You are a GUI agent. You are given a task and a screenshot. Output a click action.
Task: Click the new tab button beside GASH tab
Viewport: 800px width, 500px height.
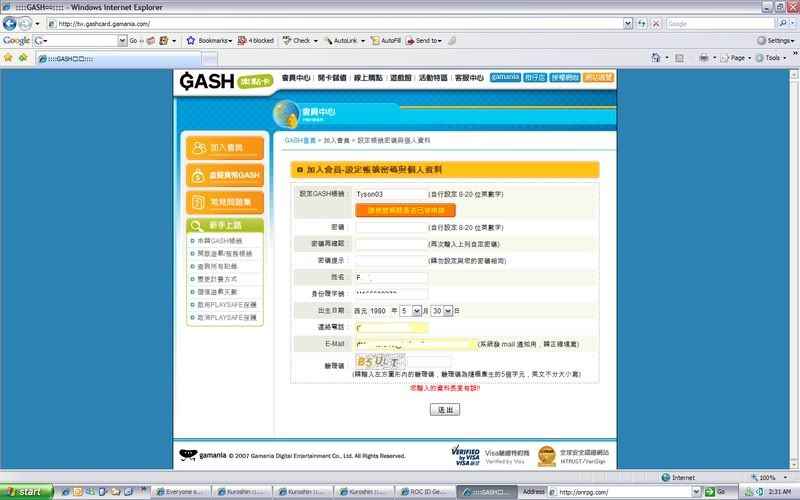[209, 59]
